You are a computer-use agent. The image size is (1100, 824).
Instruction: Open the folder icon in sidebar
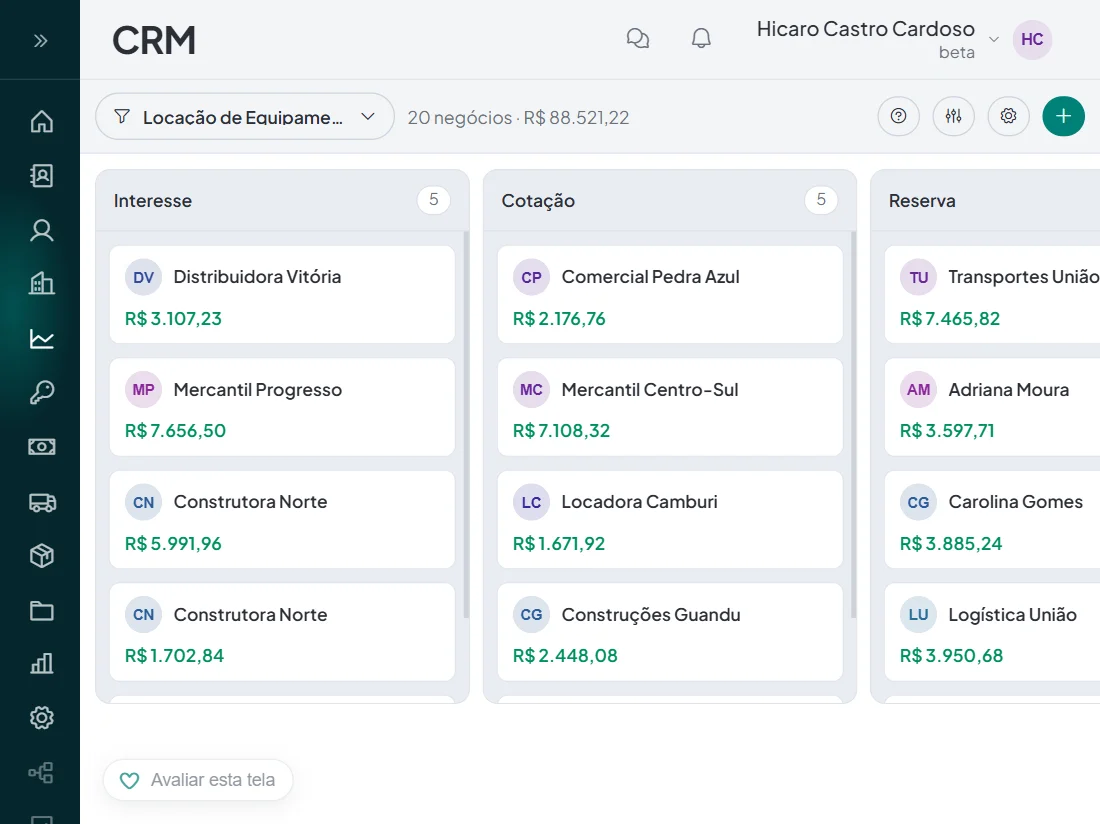pyautogui.click(x=41, y=611)
